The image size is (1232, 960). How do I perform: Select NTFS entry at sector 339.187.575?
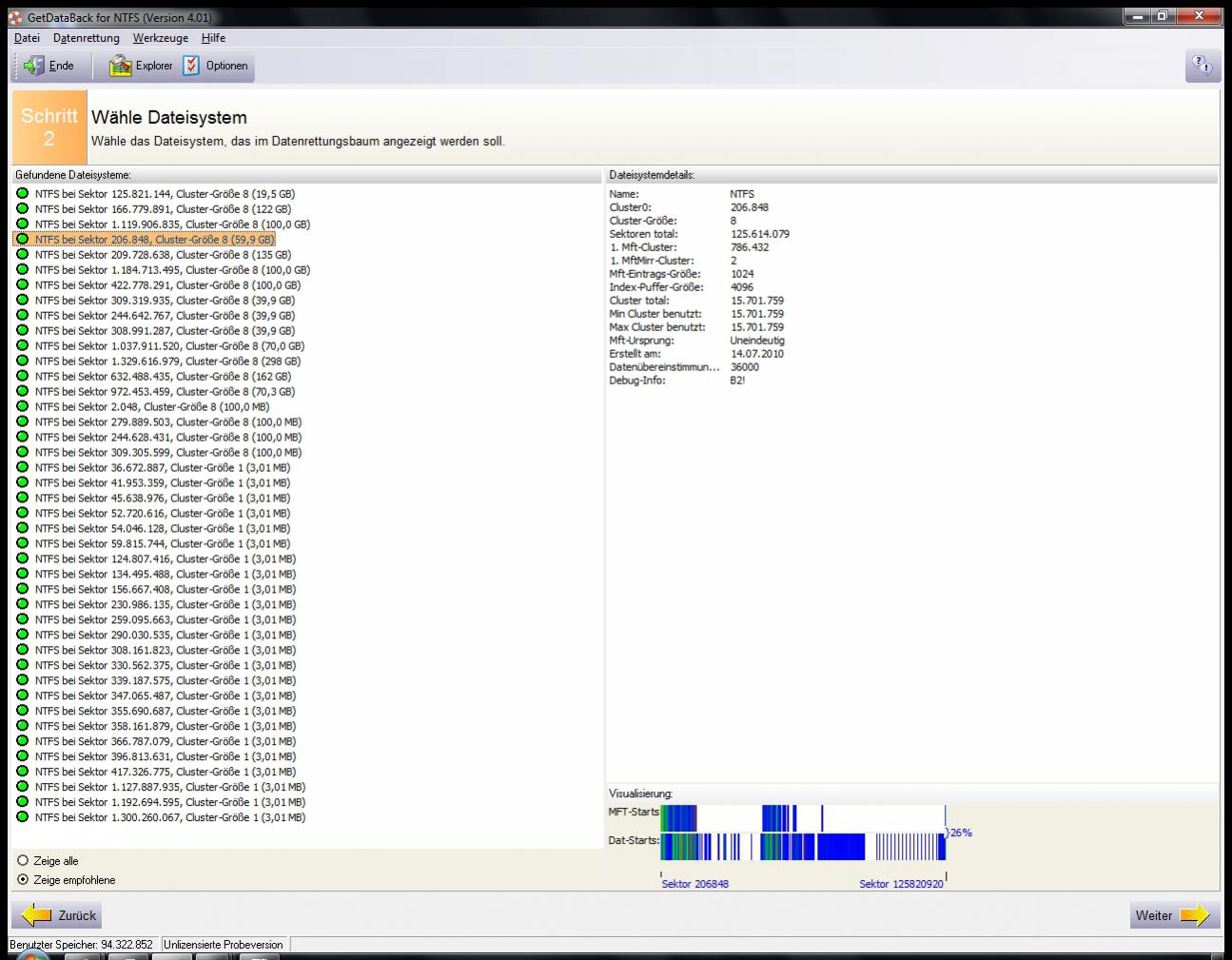166,680
